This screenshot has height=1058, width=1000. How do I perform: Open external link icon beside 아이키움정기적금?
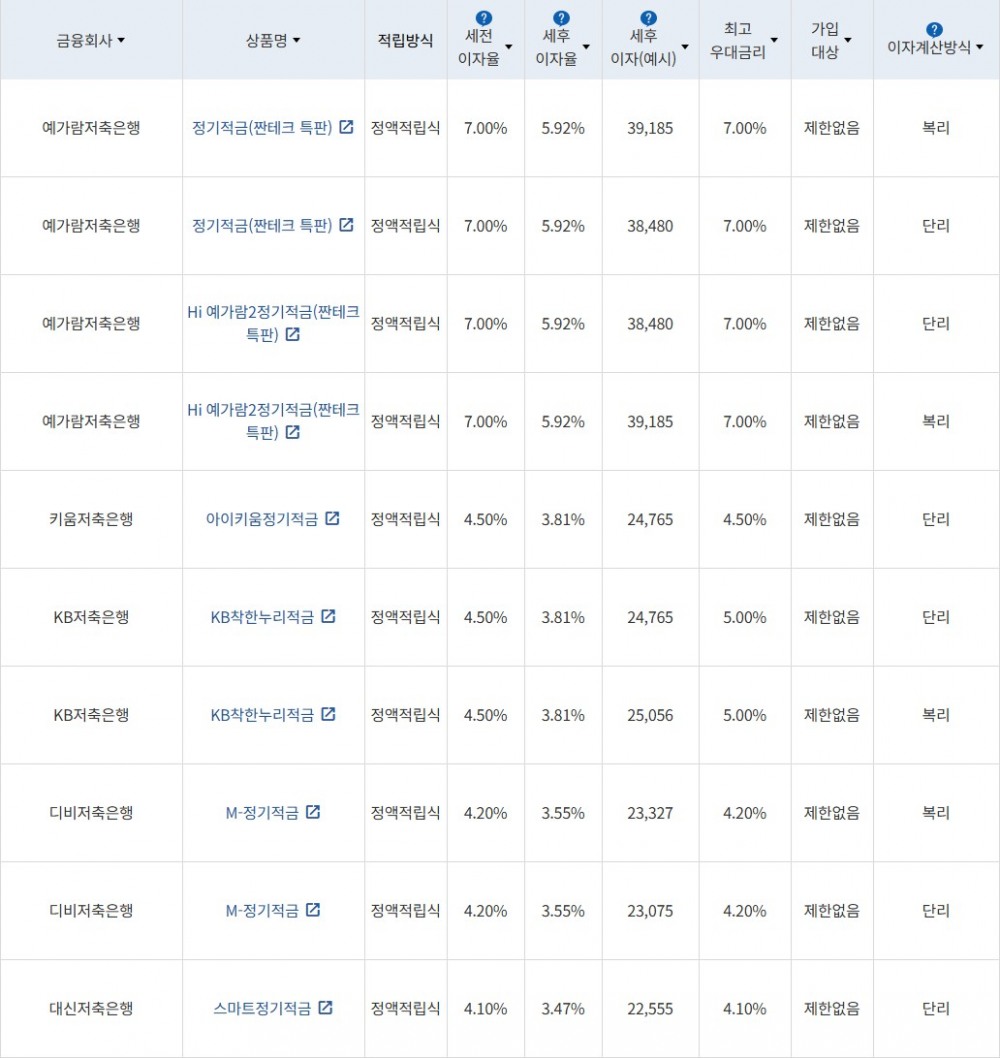tap(333, 518)
